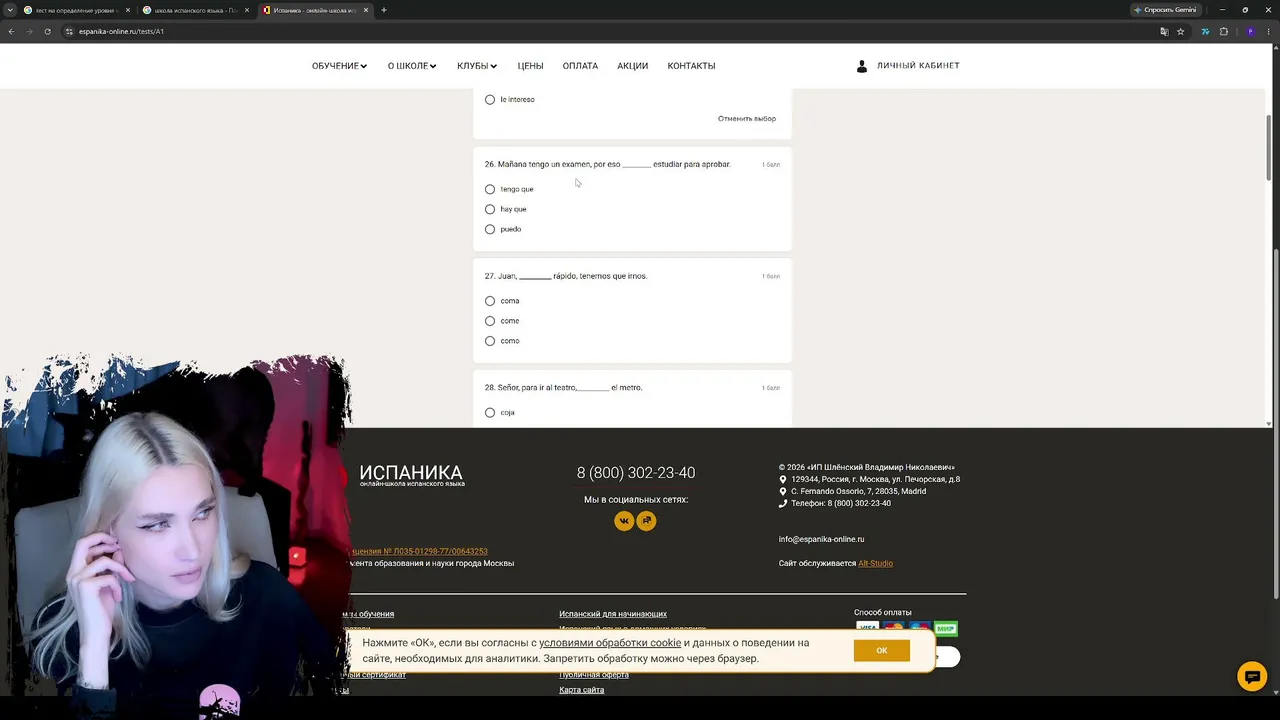Select 'como' for question 27
Image resolution: width=1280 pixels, height=720 pixels.
click(490, 341)
